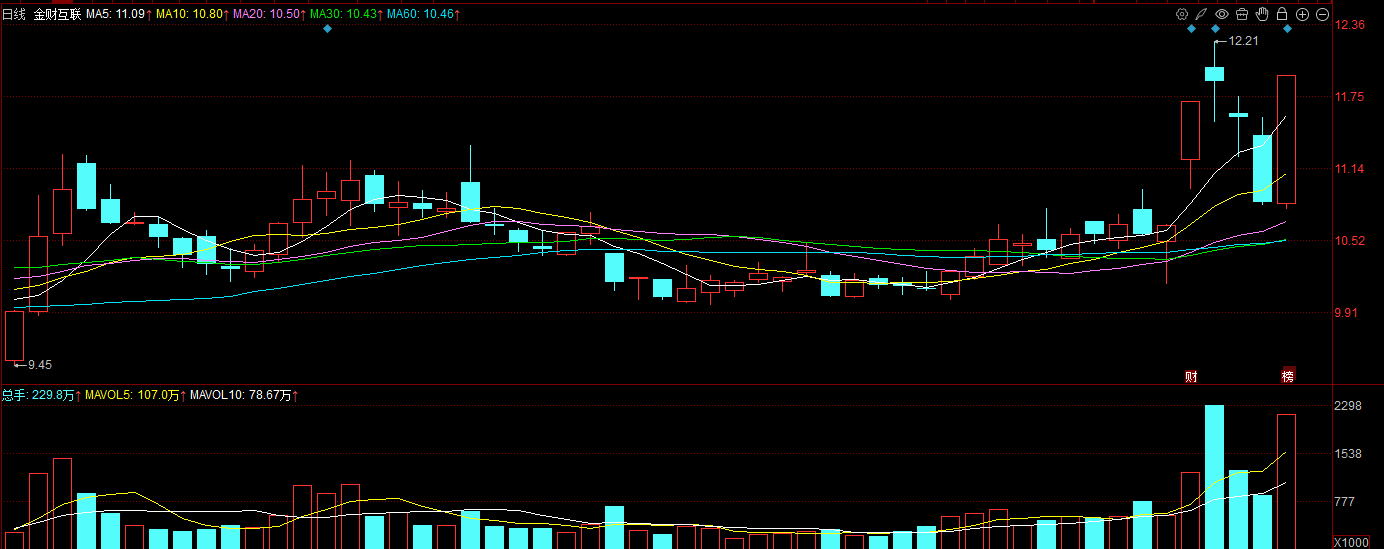Click the blue diamond marker above mid-left candles
The height and width of the screenshot is (549, 1384).
coord(327,28)
